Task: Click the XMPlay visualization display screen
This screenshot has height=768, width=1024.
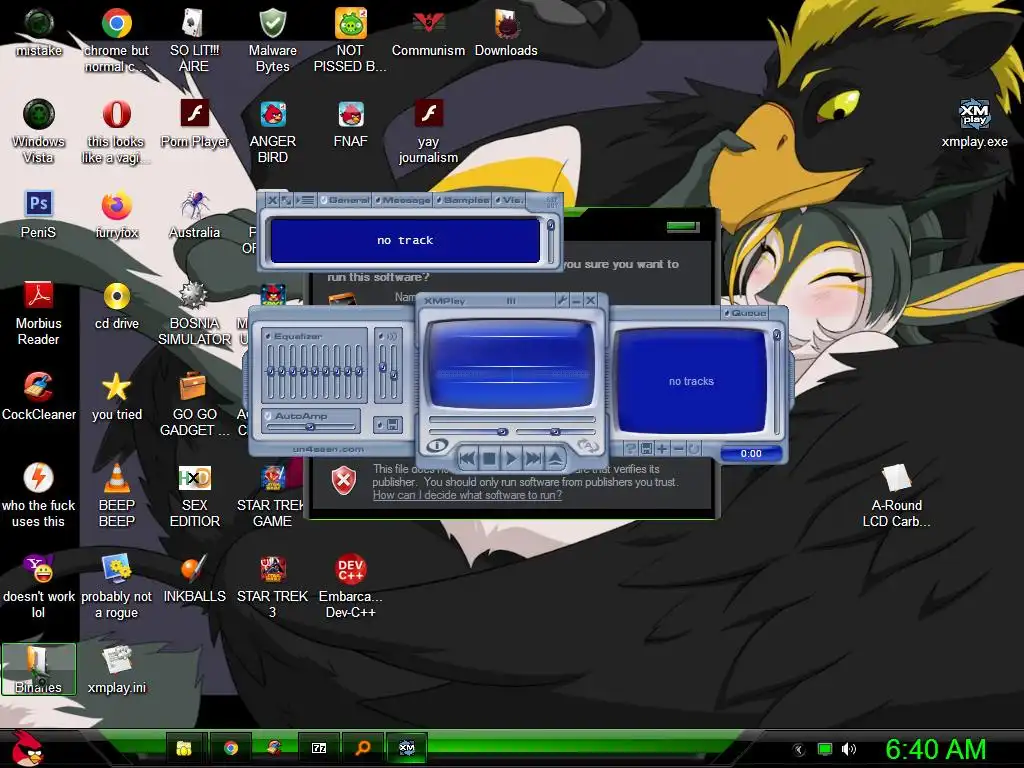Action: pyautogui.click(x=511, y=366)
